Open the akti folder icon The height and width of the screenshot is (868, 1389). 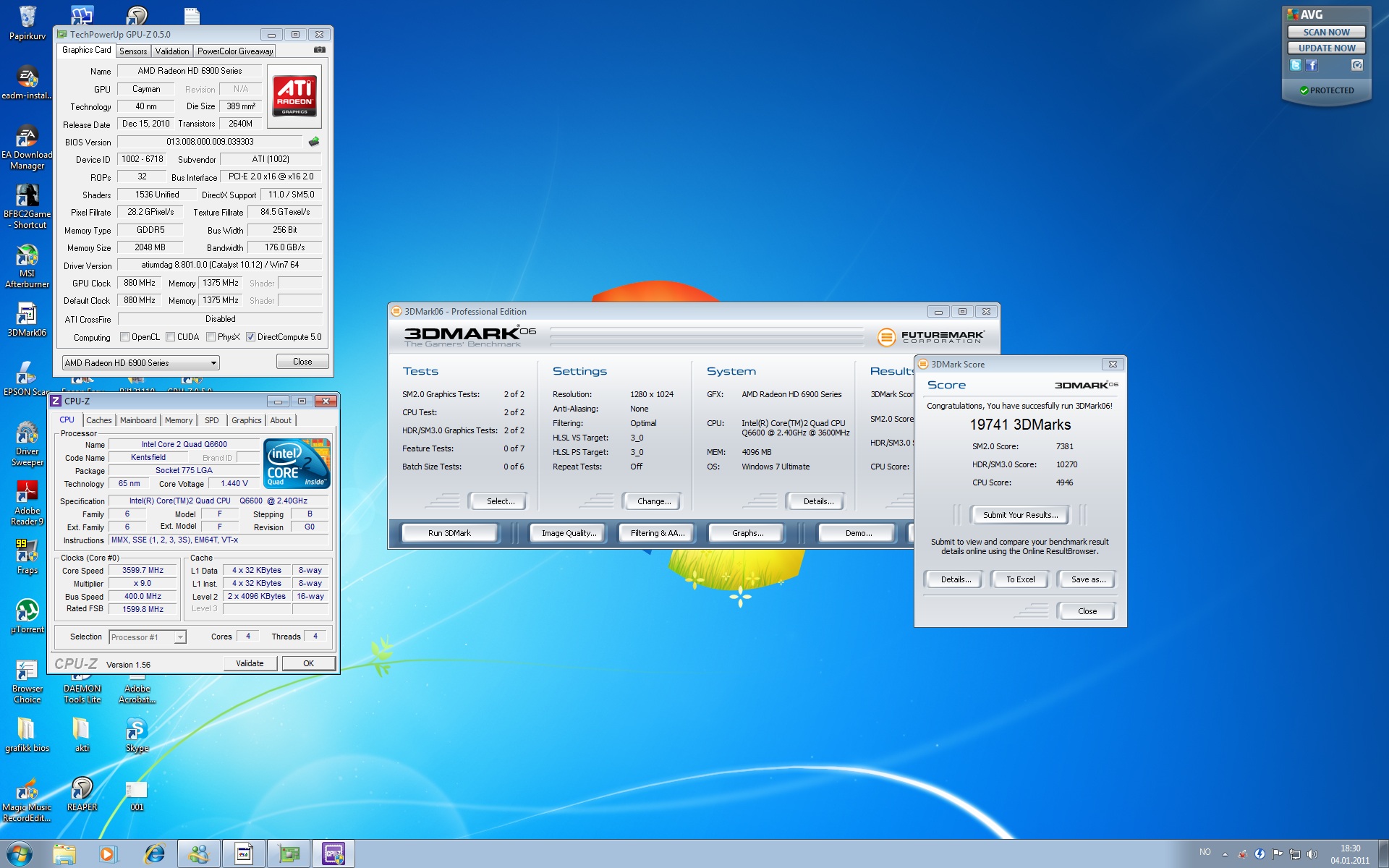click(x=82, y=736)
